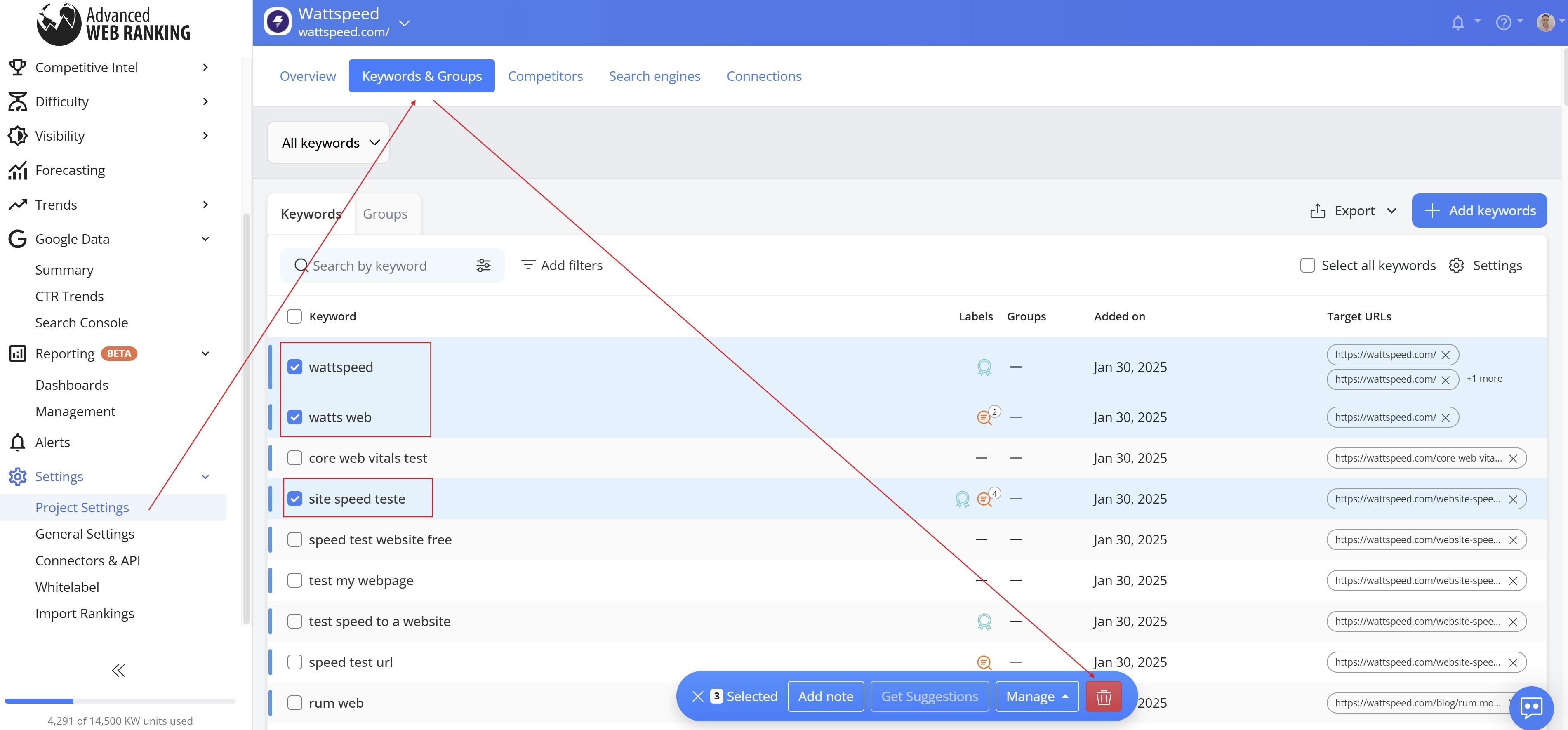Image resolution: width=1568 pixels, height=730 pixels.
Task: Click the Difficulty sidebar icon
Action: (18, 102)
